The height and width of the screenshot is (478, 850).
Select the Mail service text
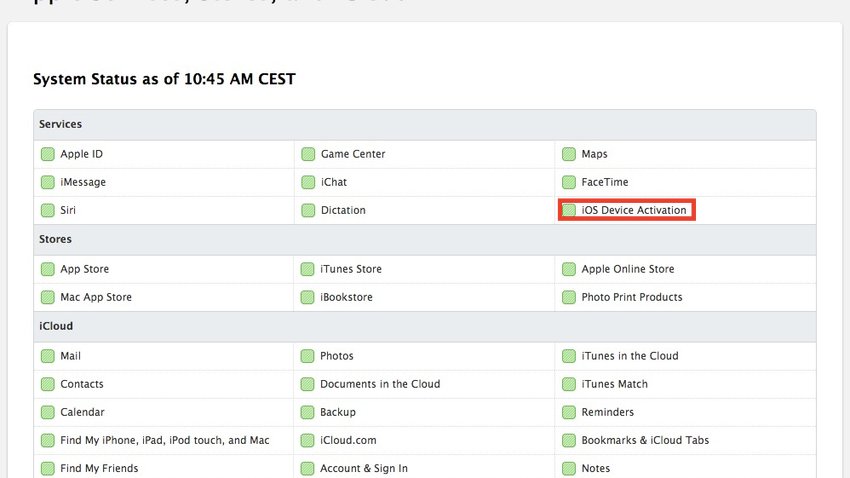(x=70, y=356)
